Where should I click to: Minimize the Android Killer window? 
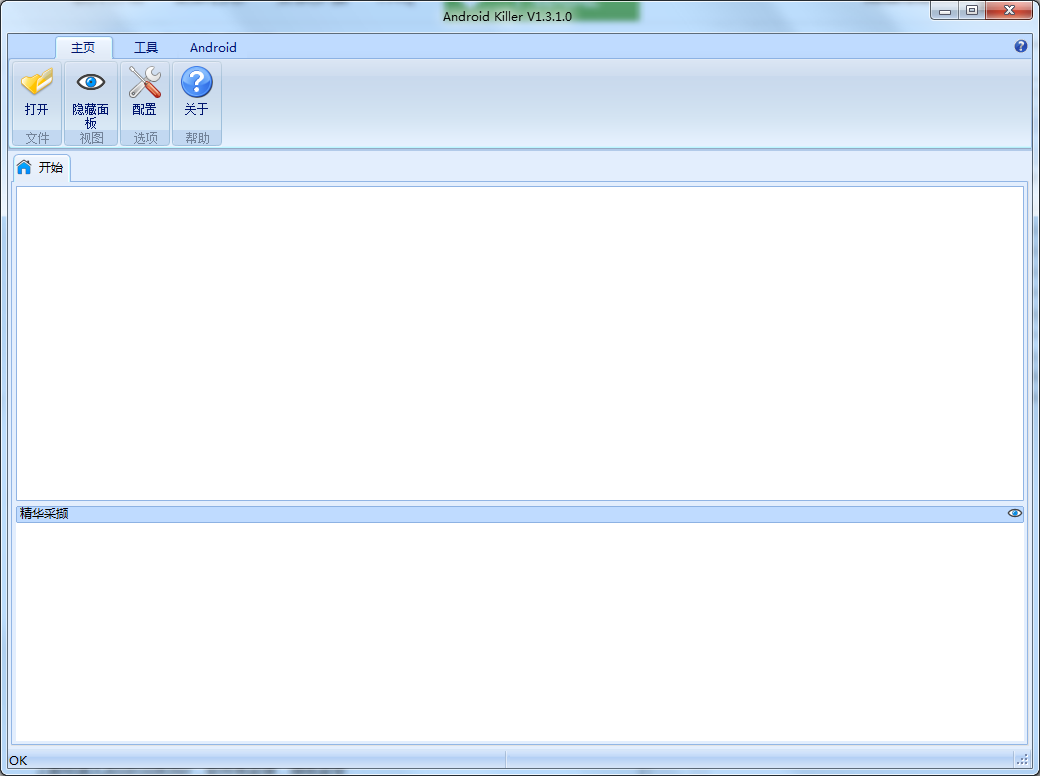pyautogui.click(x=945, y=11)
